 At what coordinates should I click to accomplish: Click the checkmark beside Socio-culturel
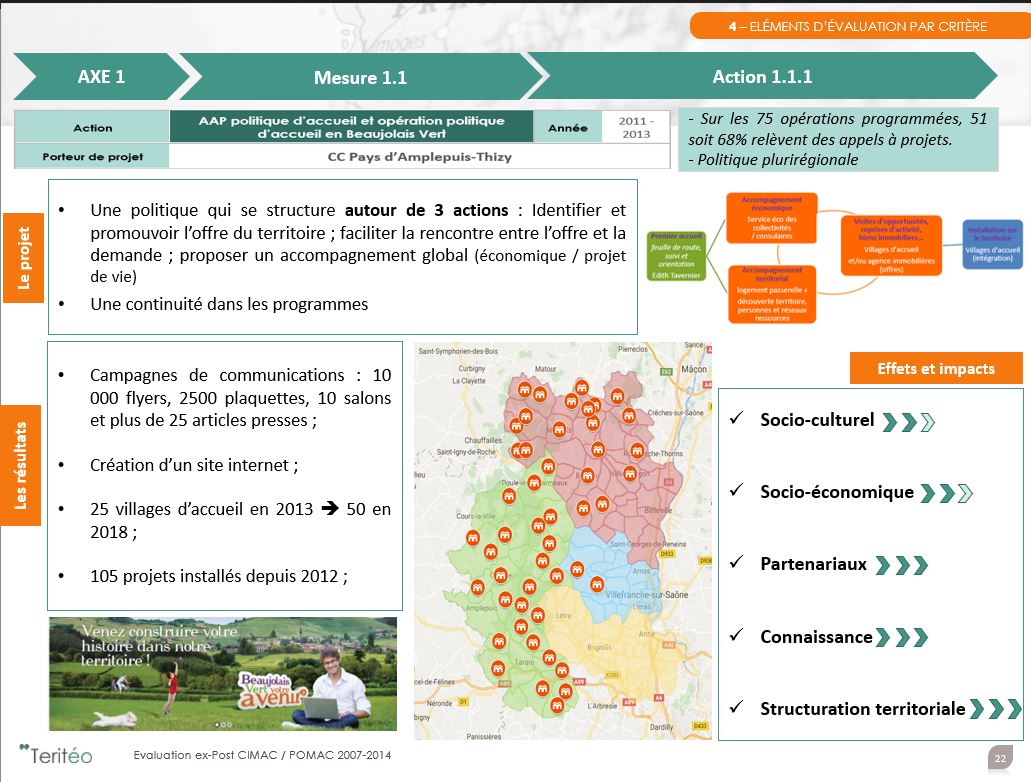pos(737,420)
